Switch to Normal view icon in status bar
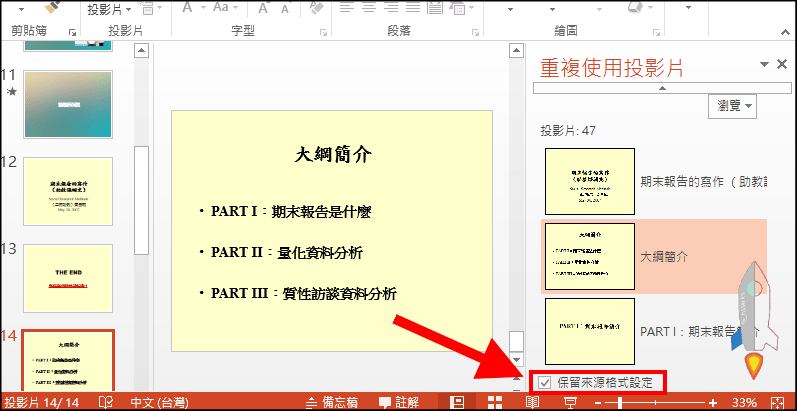Screen dimensions: 797x411 point(458,402)
